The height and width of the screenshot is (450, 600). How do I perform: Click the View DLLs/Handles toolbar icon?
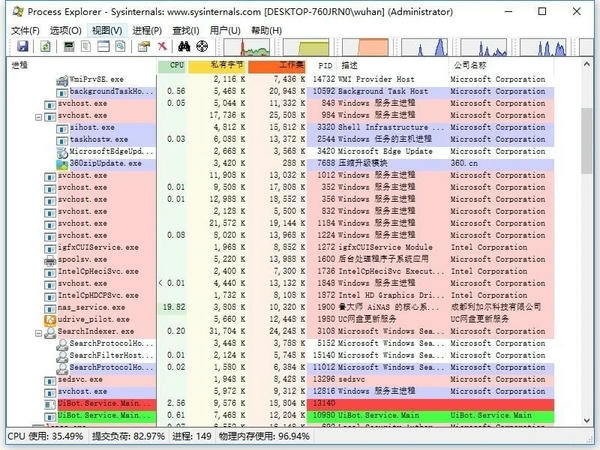(x=121, y=47)
